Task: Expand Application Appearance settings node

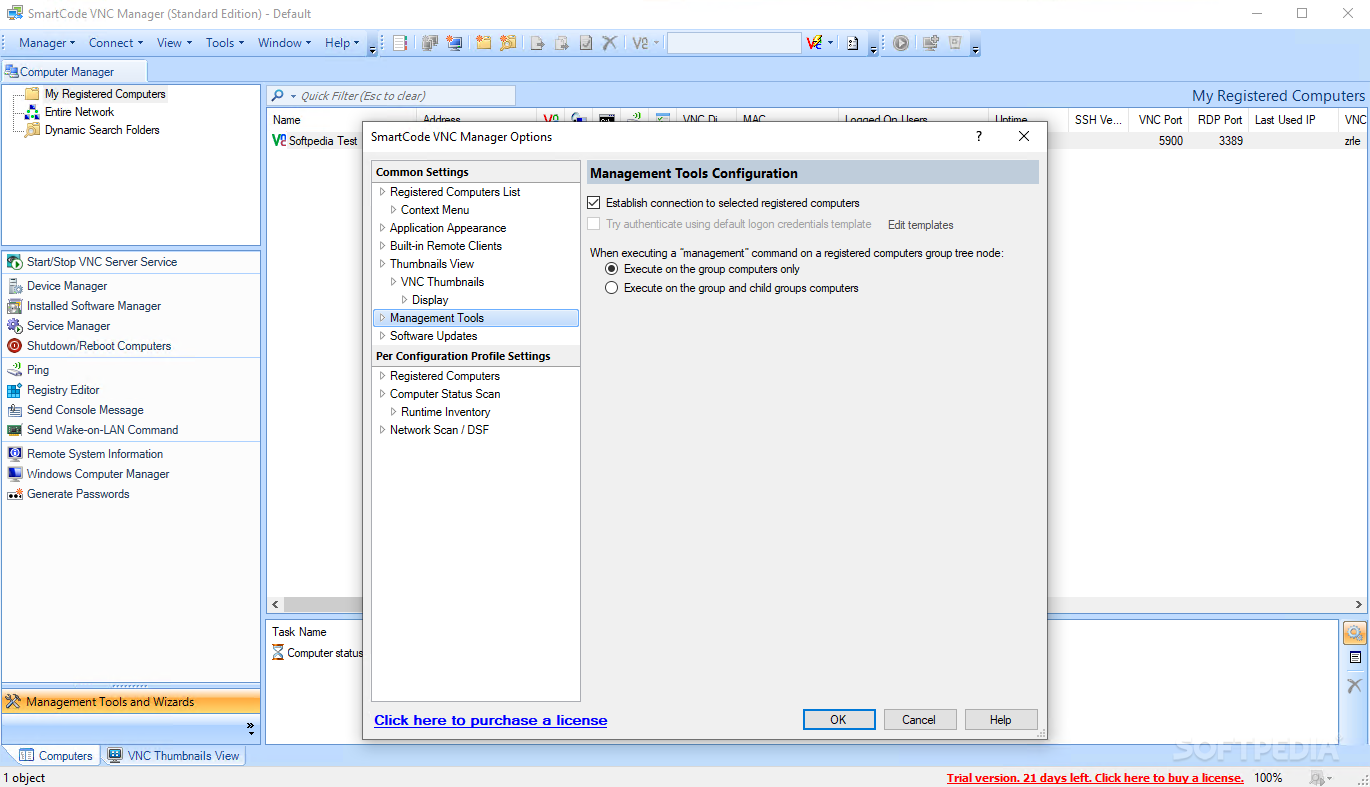Action: point(382,228)
